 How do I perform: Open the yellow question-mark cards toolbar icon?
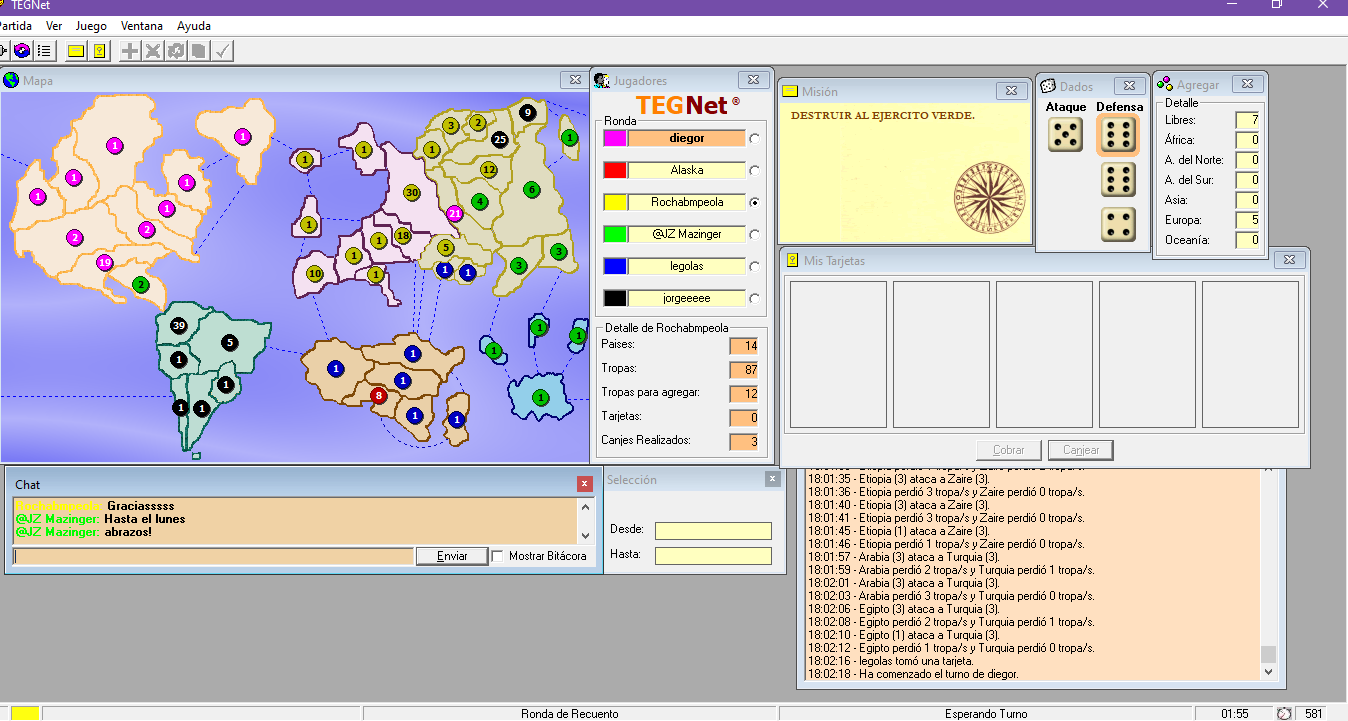(99, 50)
